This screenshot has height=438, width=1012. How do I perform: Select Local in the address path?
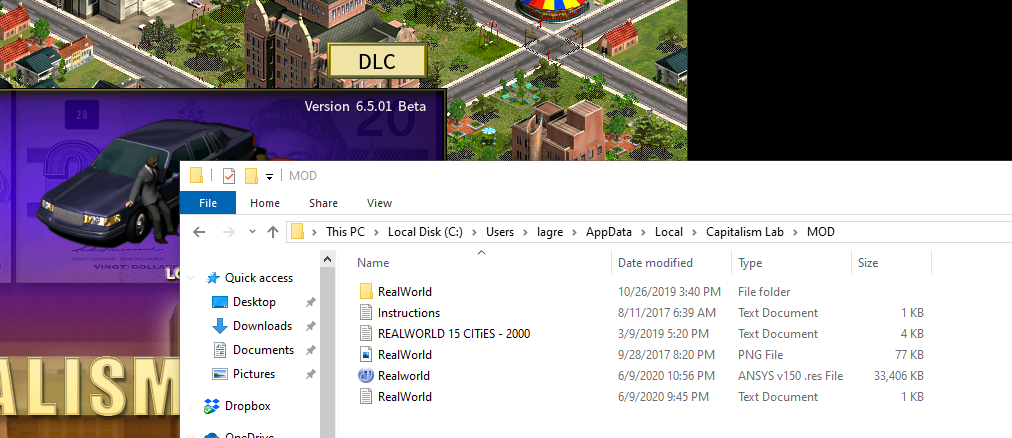pyautogui.click(x=670, y=232)
